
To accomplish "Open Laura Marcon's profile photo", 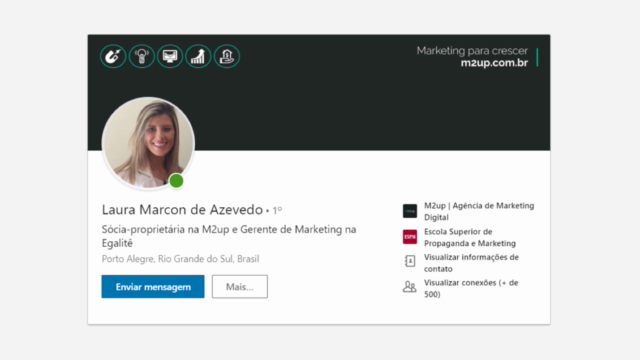I will [x=148, y=143].
